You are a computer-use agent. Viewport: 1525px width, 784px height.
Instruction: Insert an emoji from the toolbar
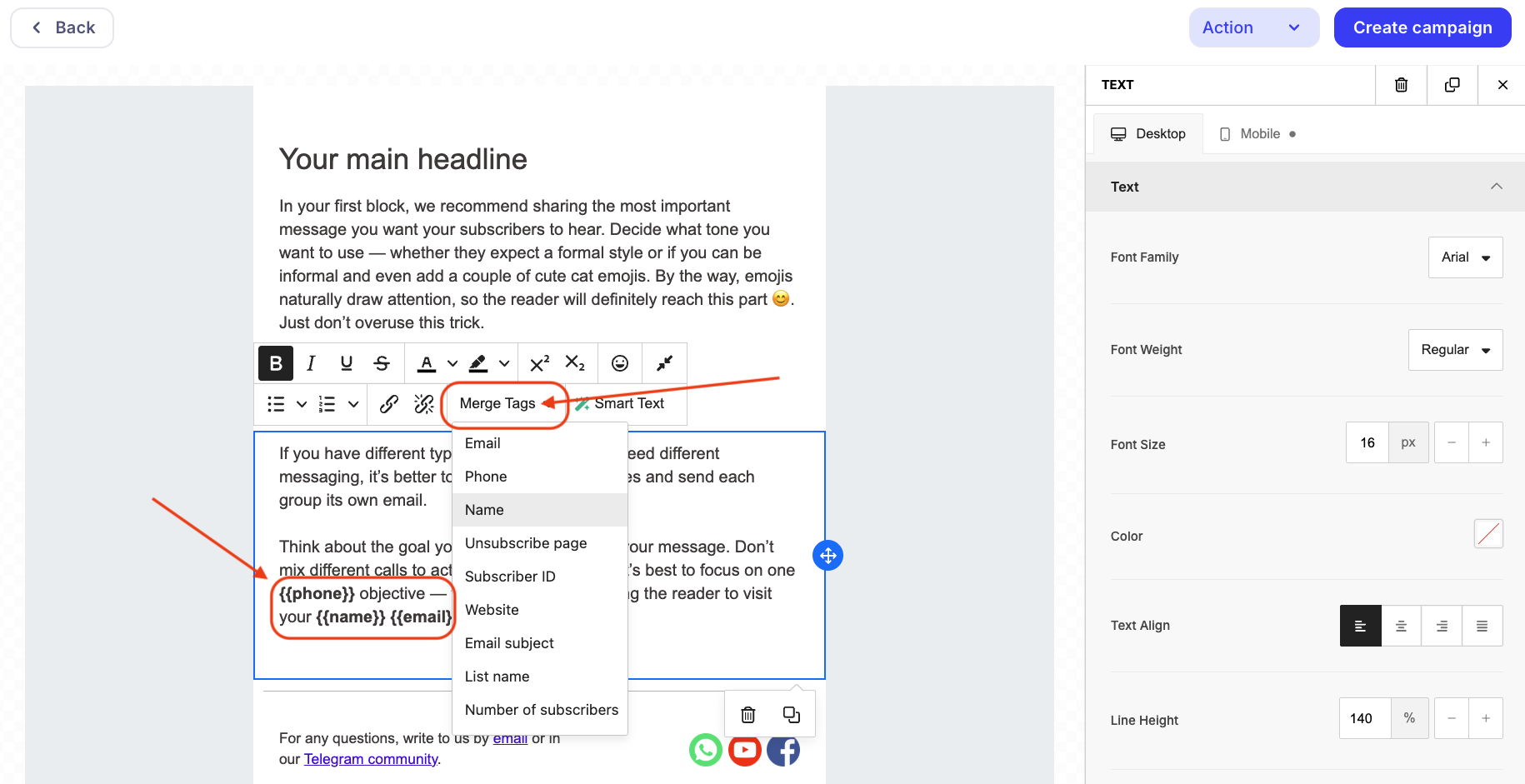coord(620,363)
